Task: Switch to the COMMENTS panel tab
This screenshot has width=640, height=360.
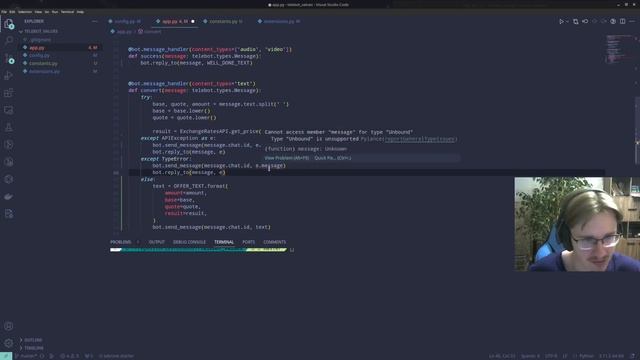Action: tap(275, 242)
